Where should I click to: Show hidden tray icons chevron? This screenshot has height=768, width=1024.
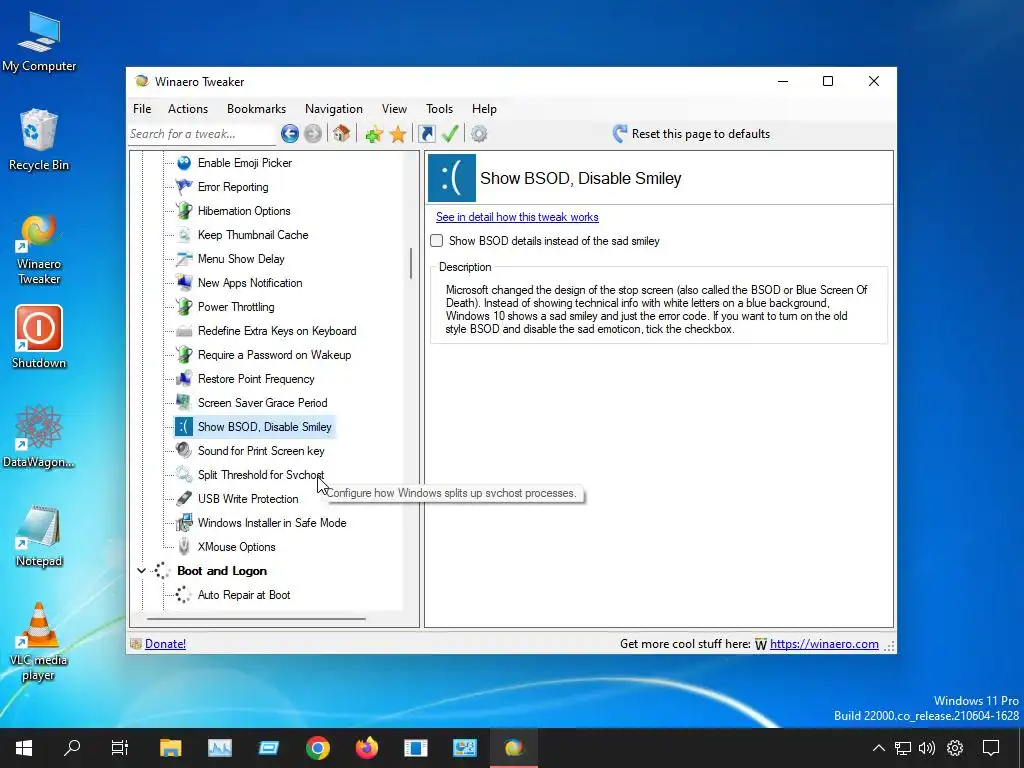point(879,748)
